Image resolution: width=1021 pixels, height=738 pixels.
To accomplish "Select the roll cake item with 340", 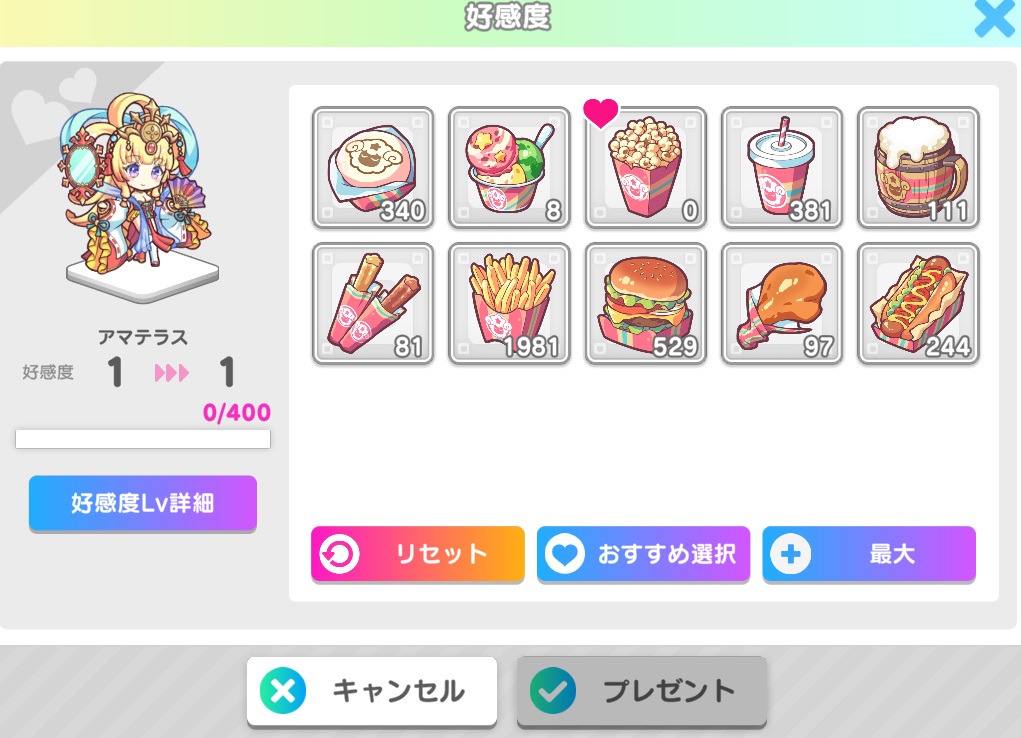I will pyautogui.click(x=372, y=167).
